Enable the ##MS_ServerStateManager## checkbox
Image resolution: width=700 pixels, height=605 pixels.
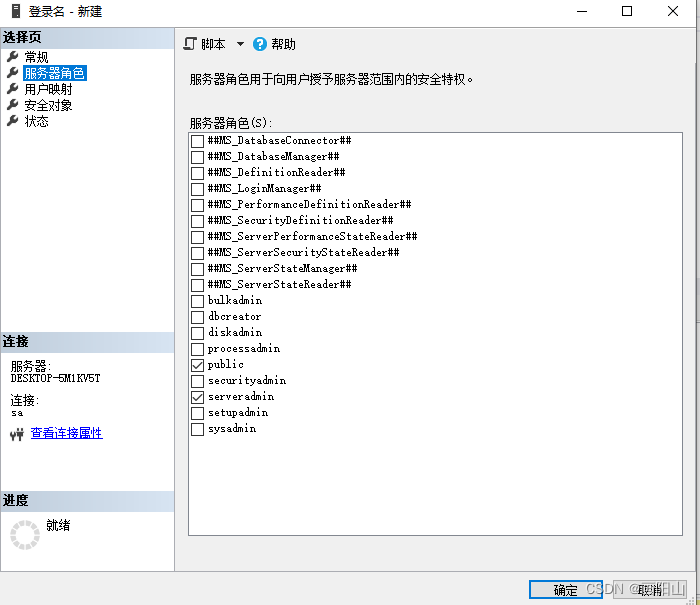(x=197, y=269)
